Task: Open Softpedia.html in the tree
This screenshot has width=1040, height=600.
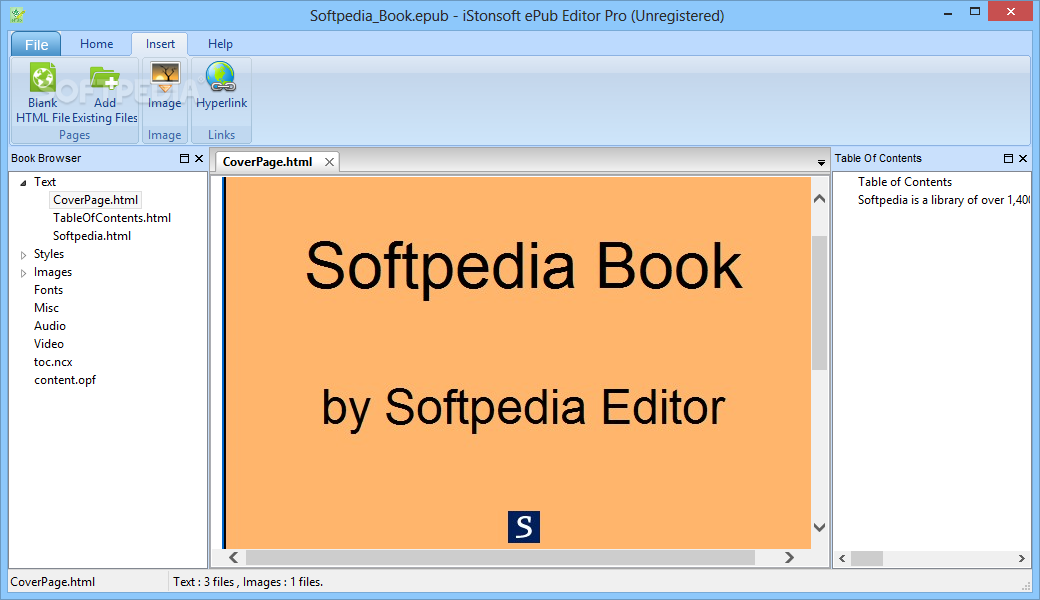Action: (x=92, y=235)
